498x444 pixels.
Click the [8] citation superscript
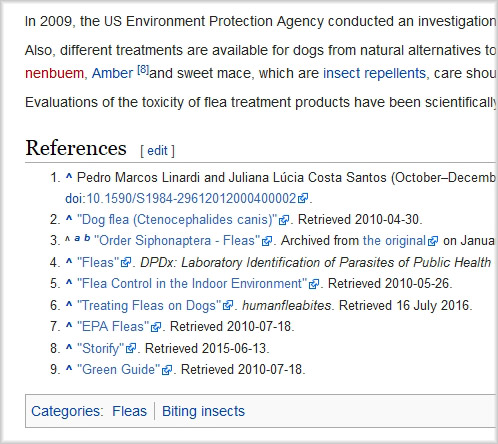(x=143, y=70)
